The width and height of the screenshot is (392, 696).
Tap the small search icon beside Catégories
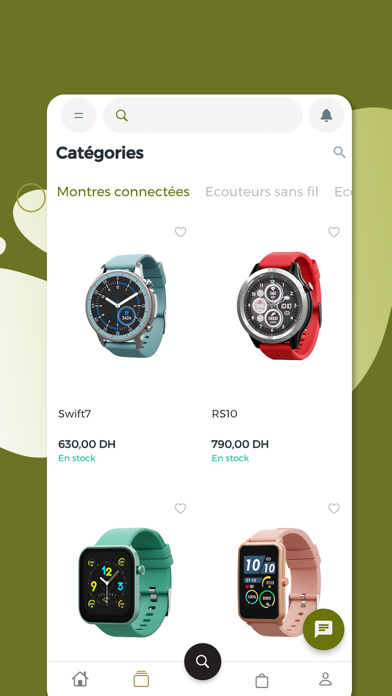point(339,152)
